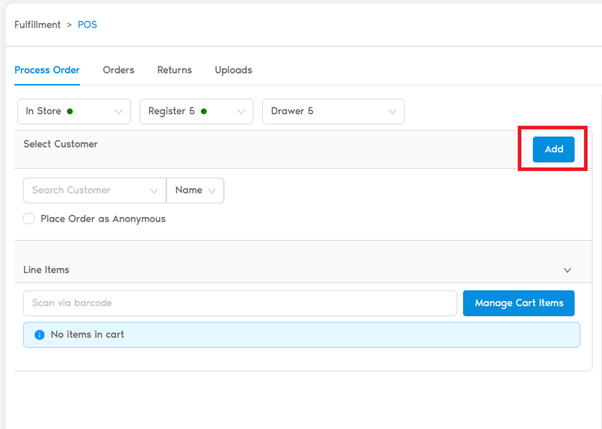This screenshot has height=429, width=602.
Task: Enable Place Order as Anonymous checkbox
Action: tap(29, 218)
